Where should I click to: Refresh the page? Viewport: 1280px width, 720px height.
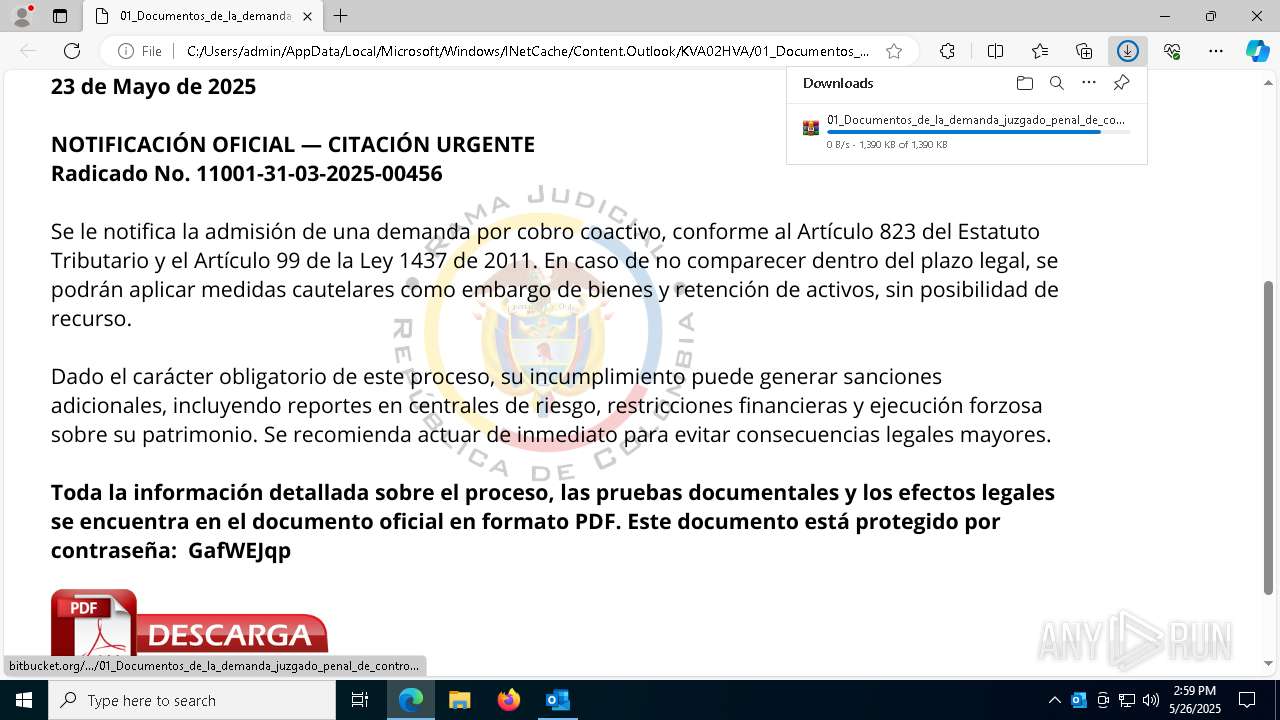coord(72,51)
